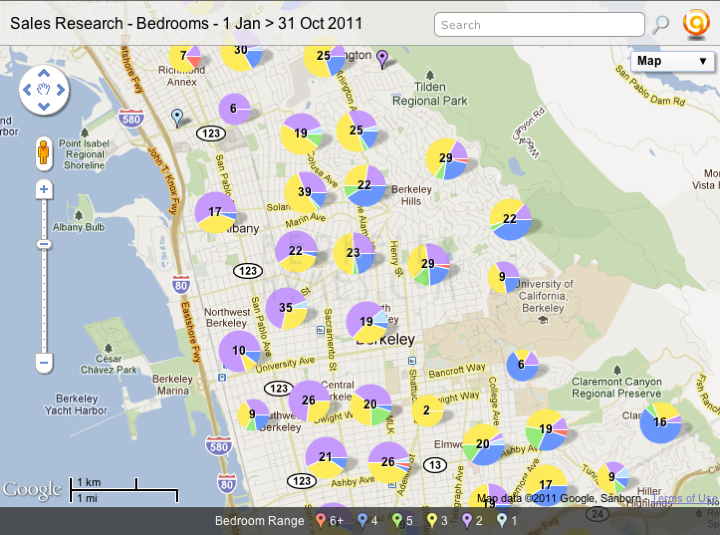Zoom out with the minus button
The width and height of the screenshot is (720, 535).
click(44, 363)
